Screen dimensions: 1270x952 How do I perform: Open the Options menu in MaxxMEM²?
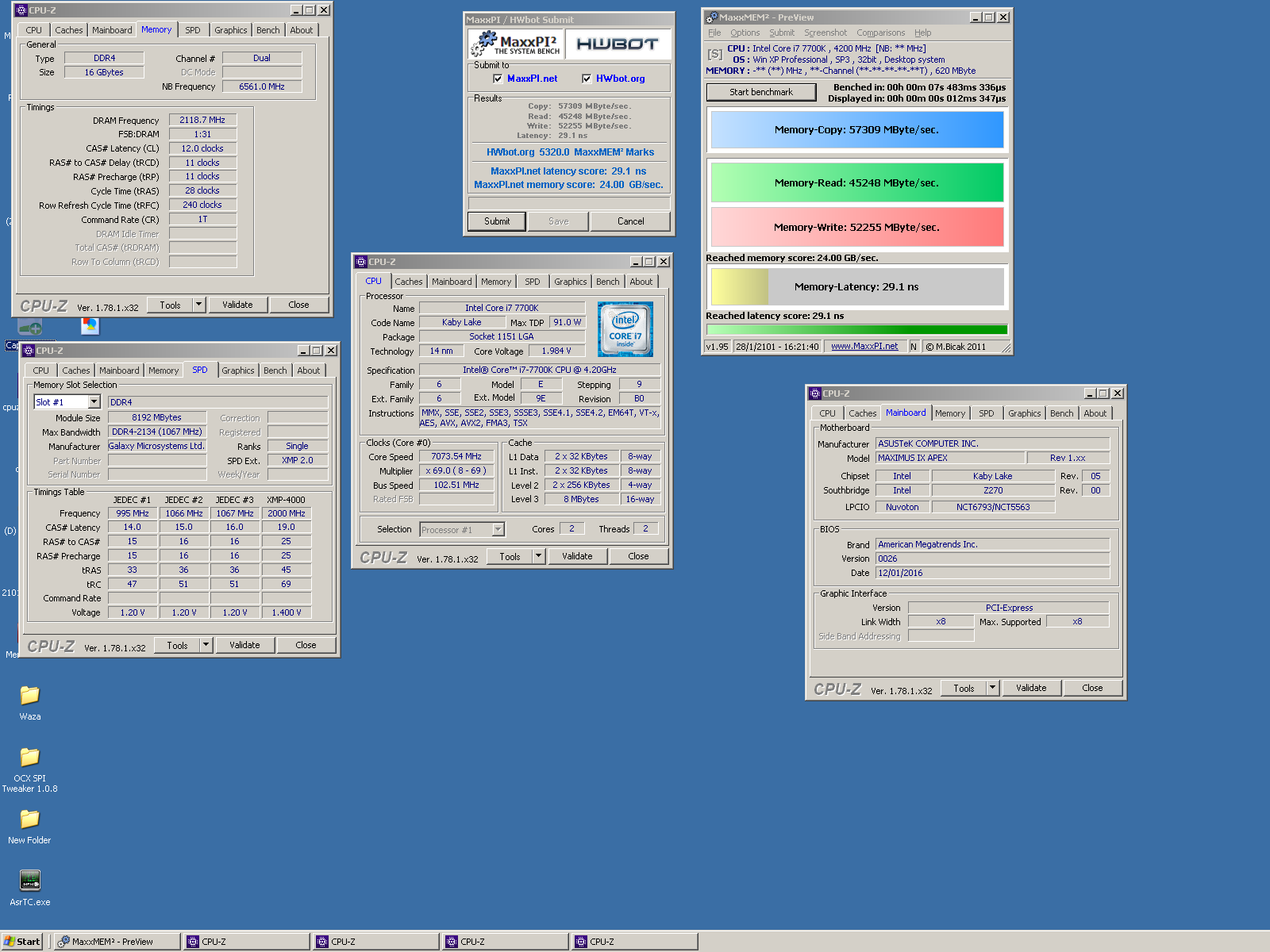pyautogui.click(x=745, y=33)
